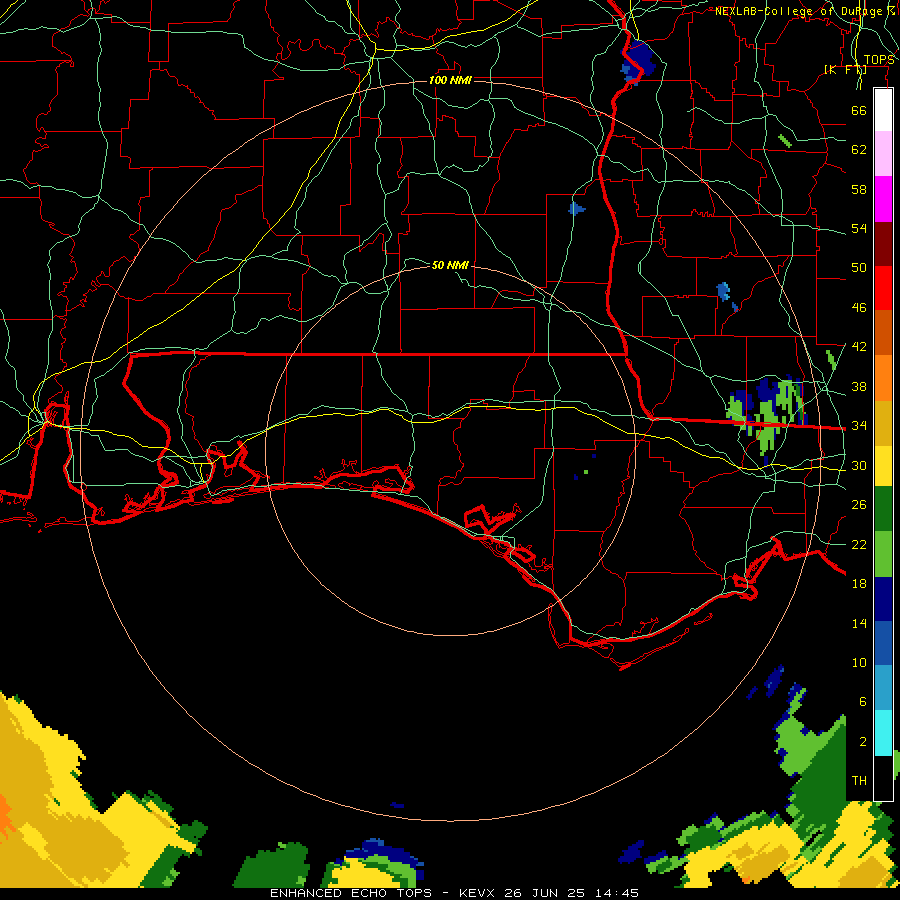900x900 pixels.
Task: Click the '[K FT]' units label
Action: [x=845, y=70]
